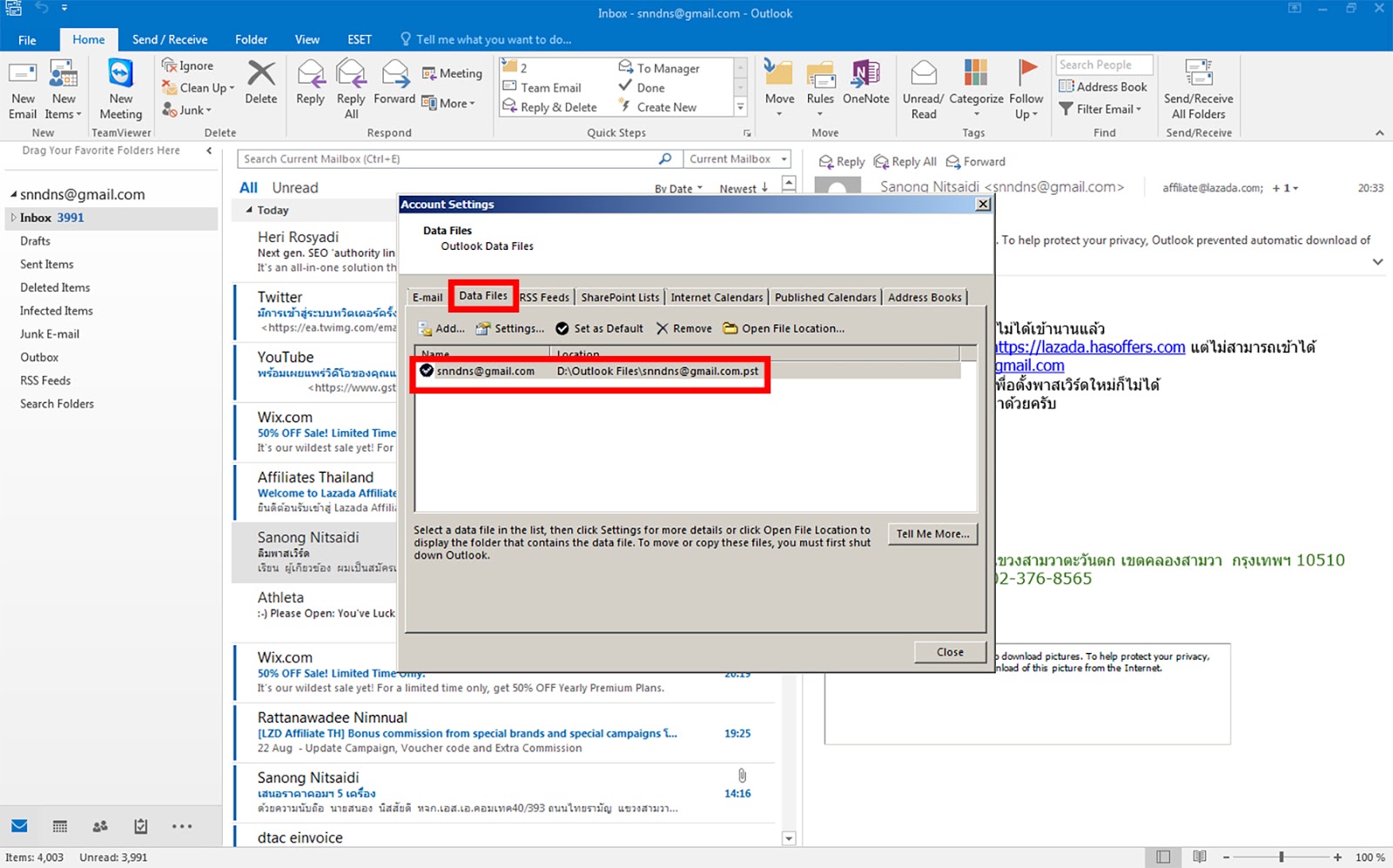Image resolution: width=1393 pixels, height=868 pixels.
Task: Open the Filter Email dropdown
Action: coord(1100,109)
